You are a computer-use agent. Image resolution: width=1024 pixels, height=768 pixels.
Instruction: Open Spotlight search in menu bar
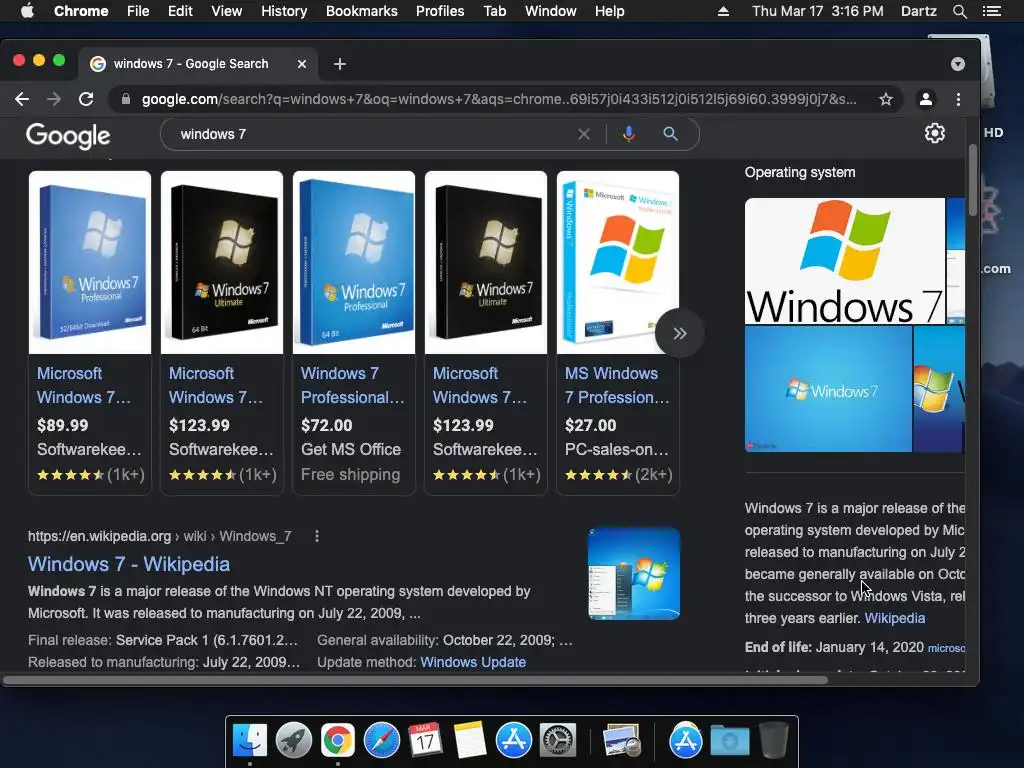(959, 11)
